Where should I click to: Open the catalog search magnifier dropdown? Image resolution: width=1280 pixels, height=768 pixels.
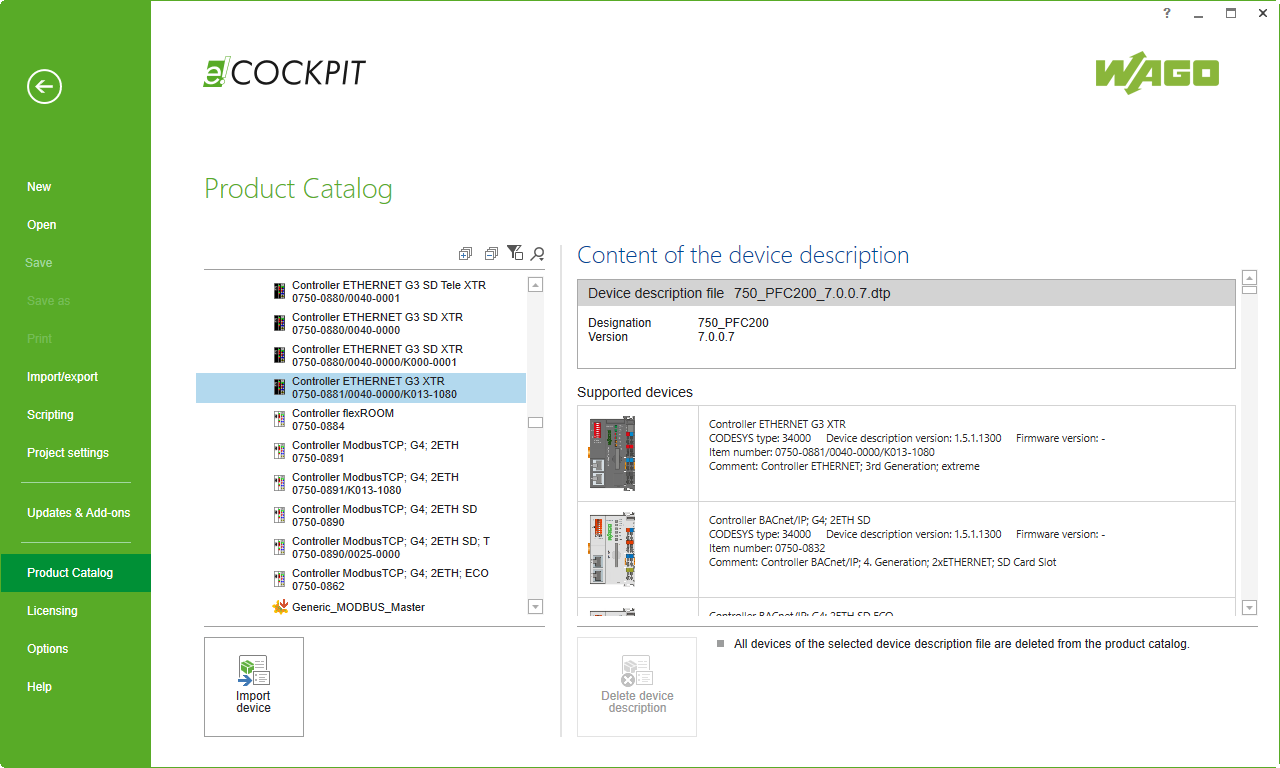tap(538, 254)
